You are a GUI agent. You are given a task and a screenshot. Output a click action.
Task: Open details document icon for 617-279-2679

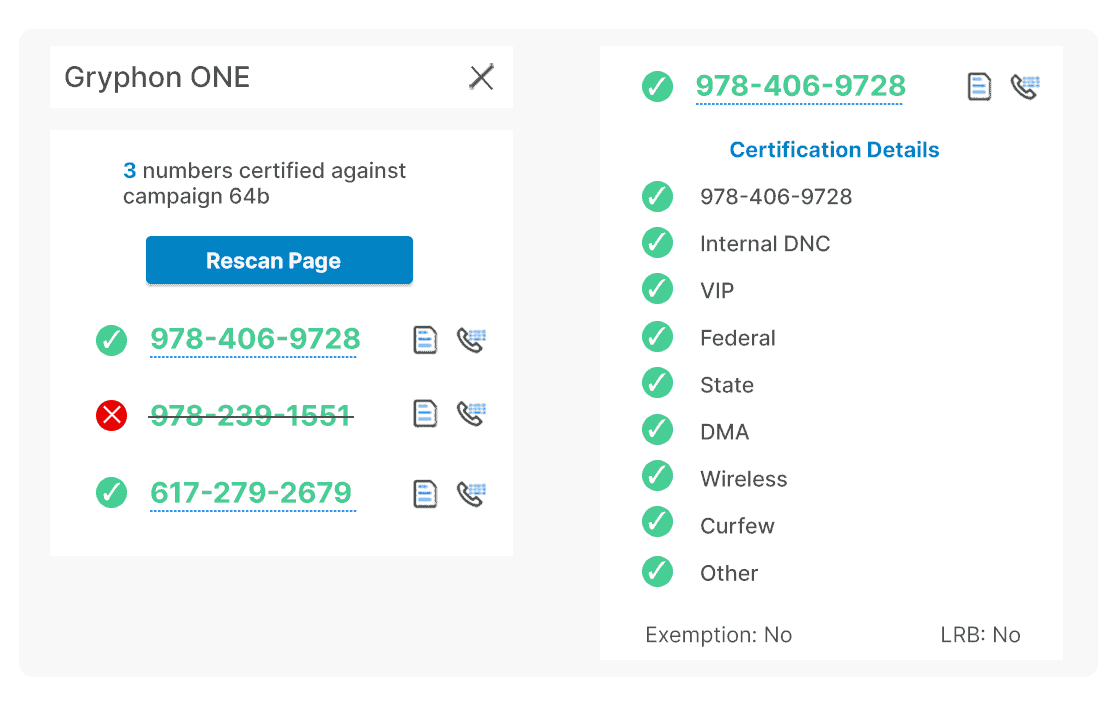tap(425, 493)
